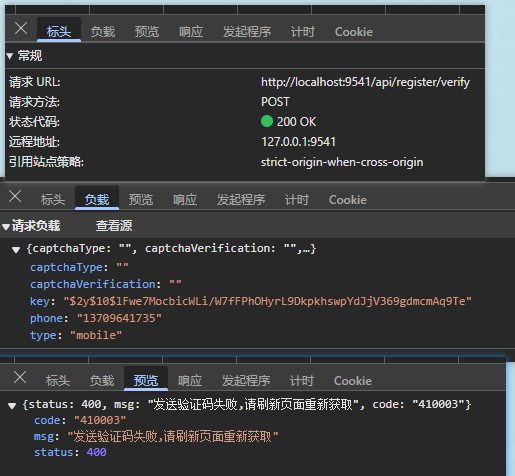Select the key hash string value

tap(268, 301)
